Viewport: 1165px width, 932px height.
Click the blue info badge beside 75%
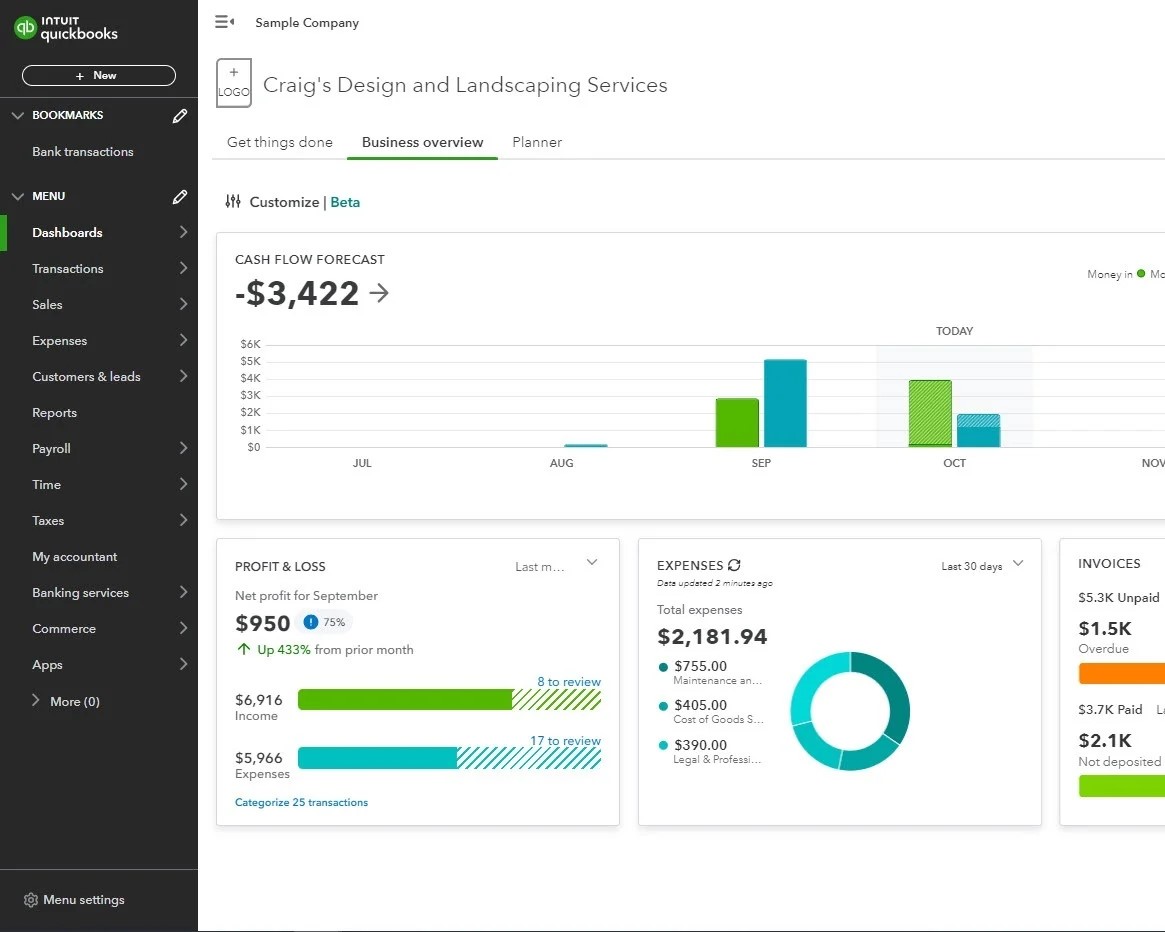(310, 622)
